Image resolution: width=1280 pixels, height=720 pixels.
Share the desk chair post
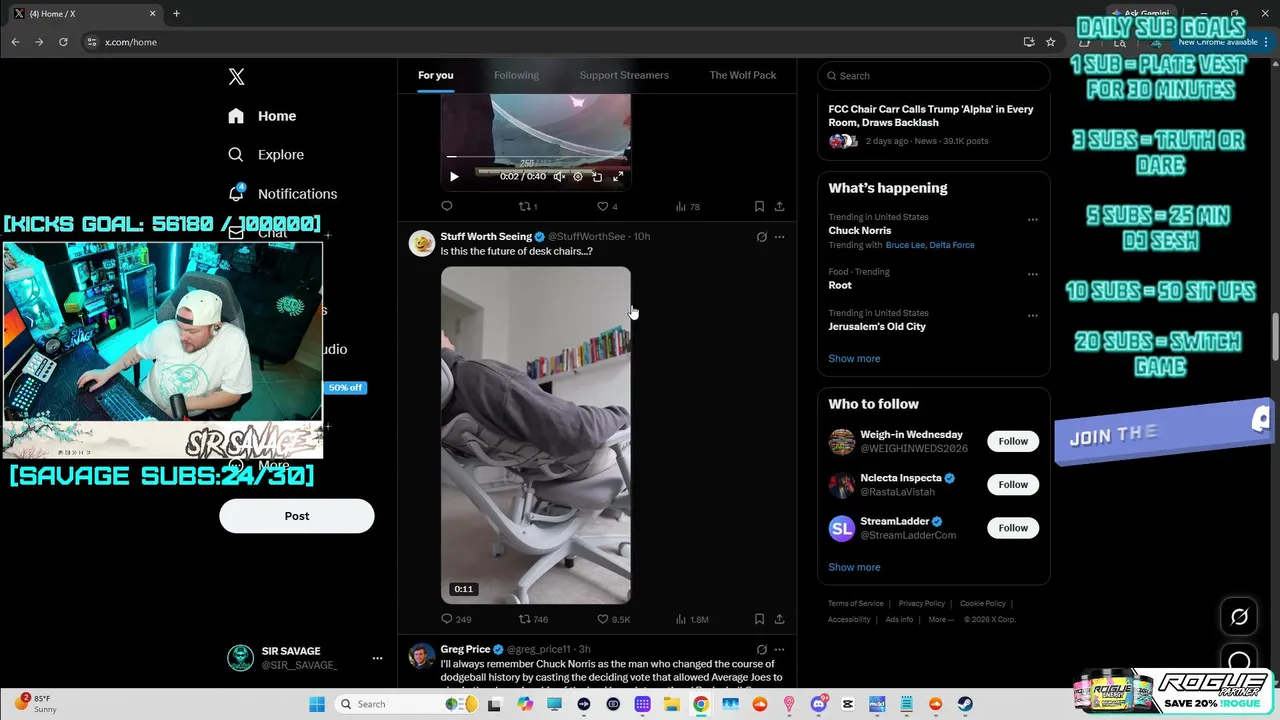(x=779, y=619)
